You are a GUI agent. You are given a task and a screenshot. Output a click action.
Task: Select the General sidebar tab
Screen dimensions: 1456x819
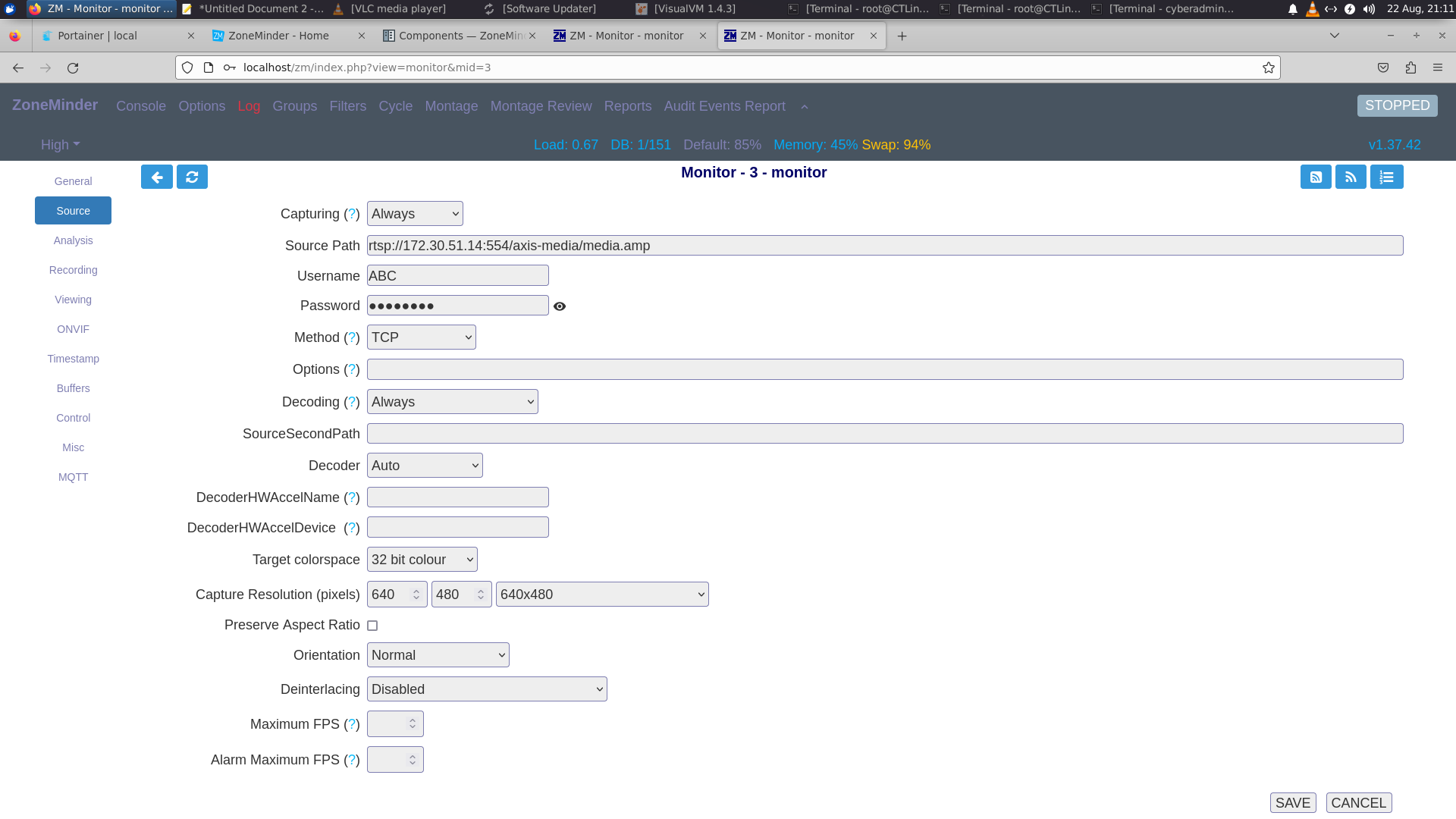click(x=73, y=181)
